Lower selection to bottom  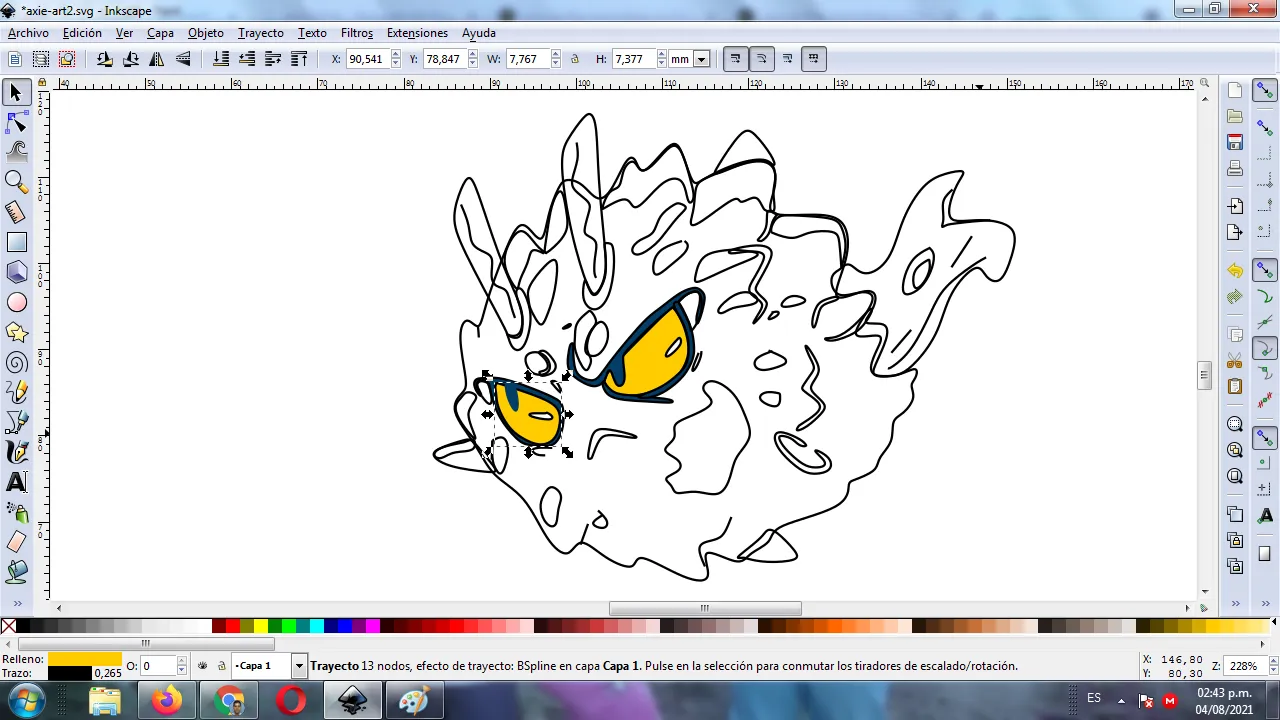pyautogui.click(x=221, y=59)
